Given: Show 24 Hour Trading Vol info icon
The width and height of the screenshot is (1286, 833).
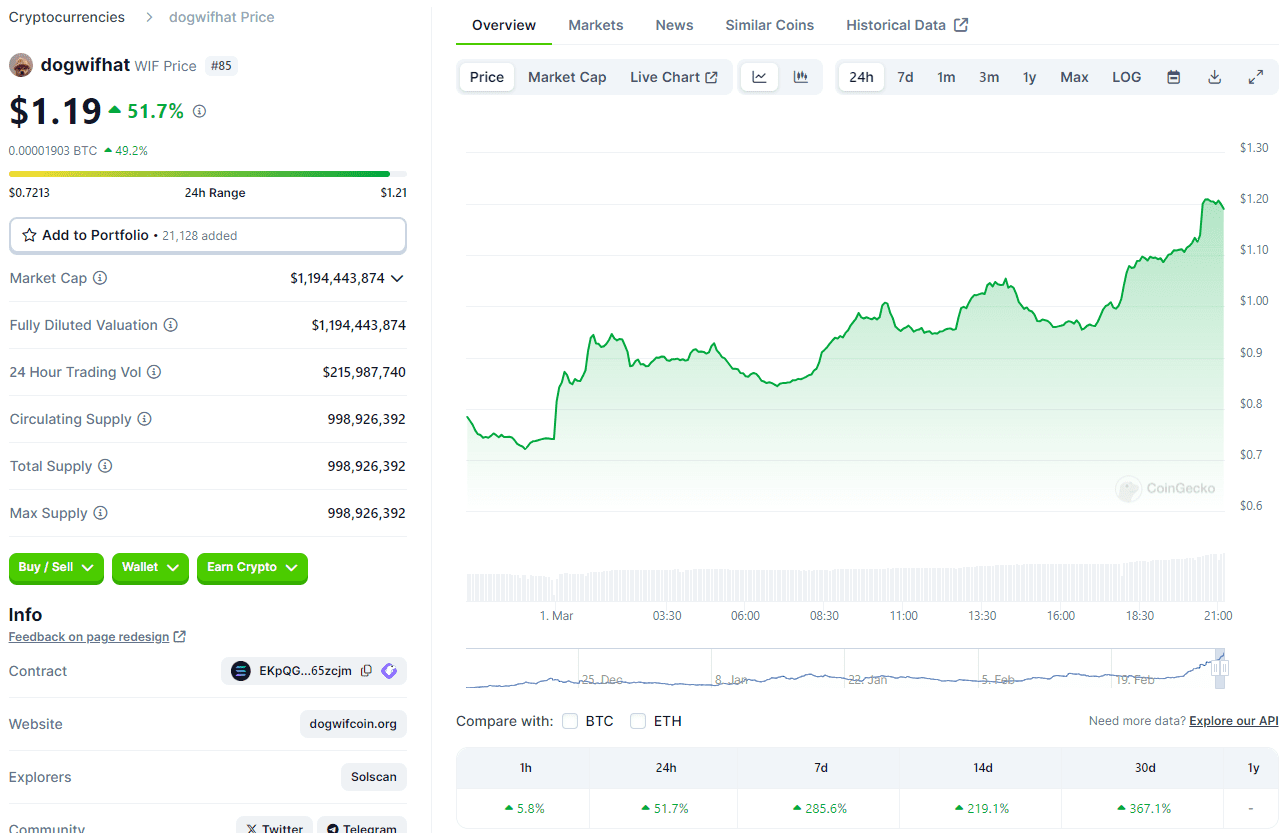Looking at the screenshot, I should [154, 372].
